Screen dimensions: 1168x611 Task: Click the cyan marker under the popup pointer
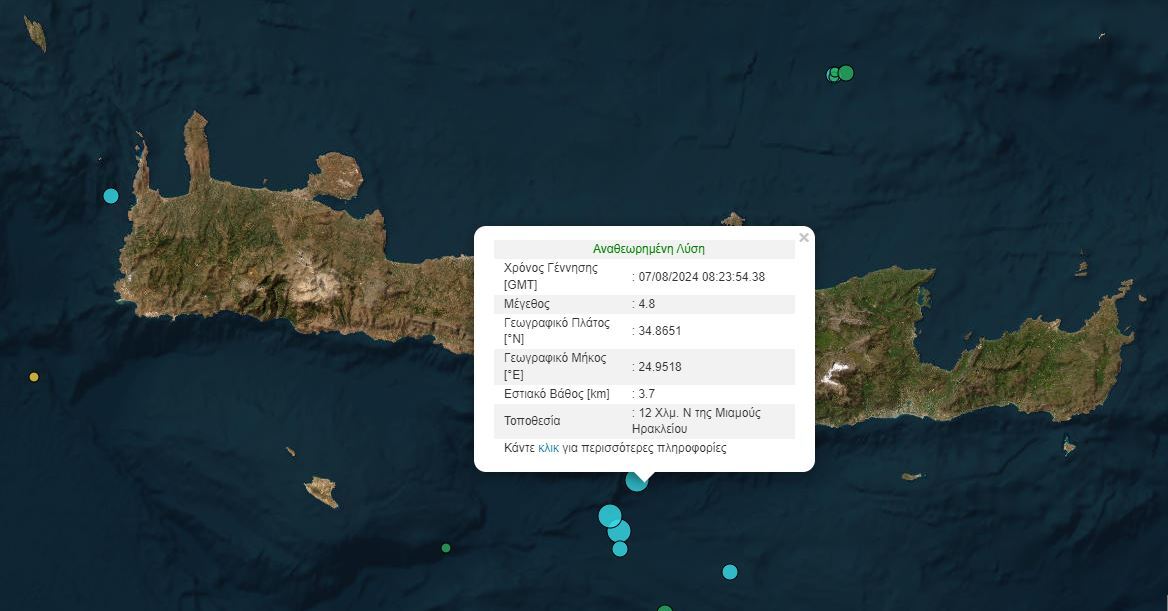[x=636, y=481]
